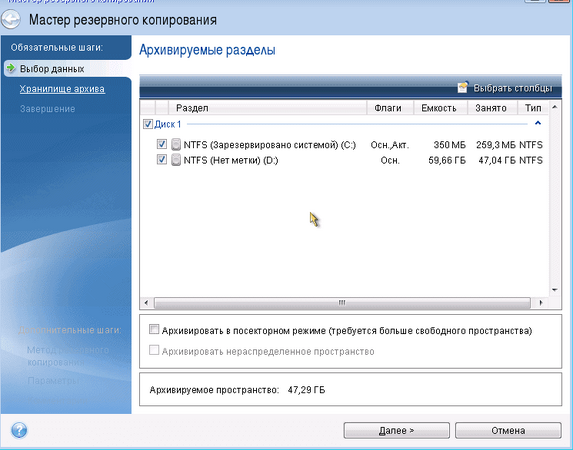Viewport: 573px width, 450px height.
Task: Click the horizontal scrollbar thumb
Action: [x=342, y=303]
